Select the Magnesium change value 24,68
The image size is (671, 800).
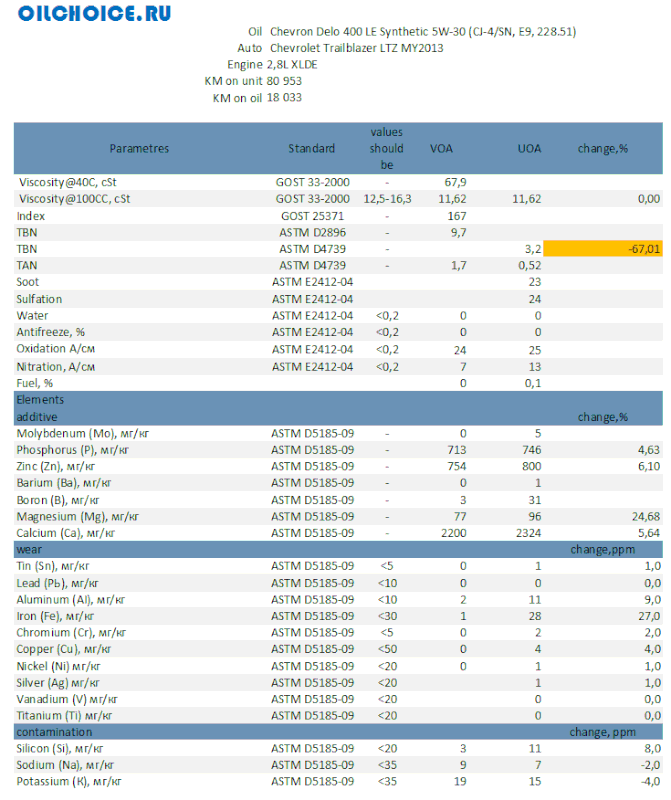pos(646,517)
